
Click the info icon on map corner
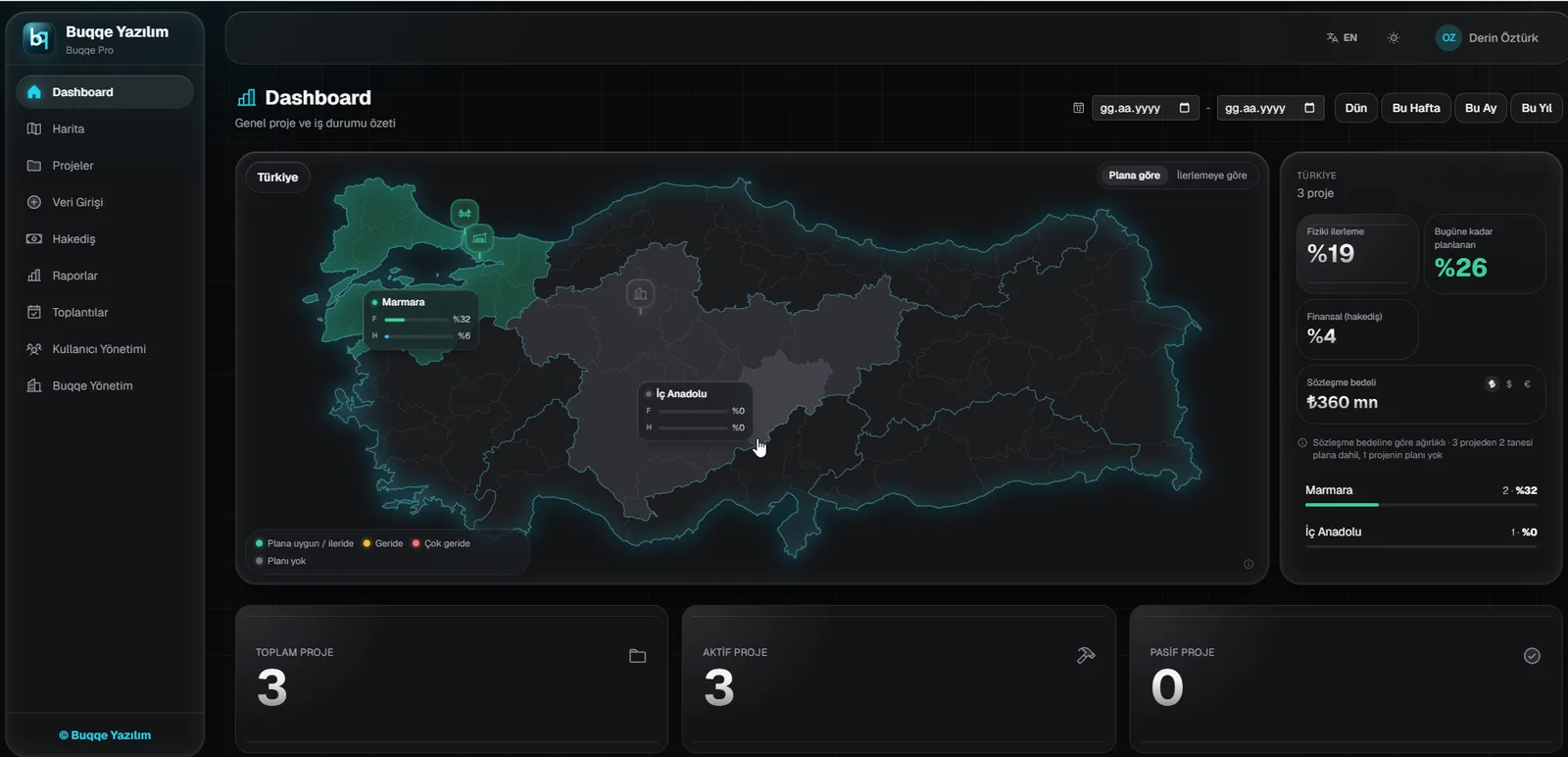(1248, 564)
